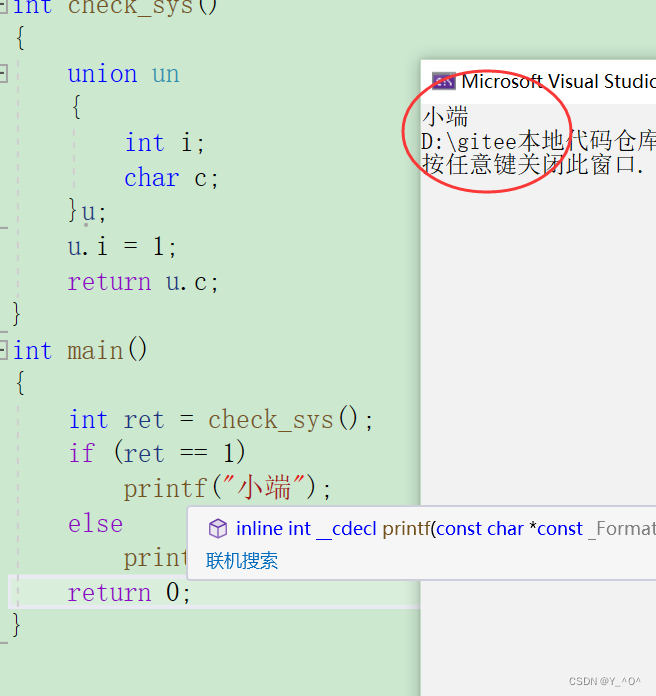Collapse the check_sys function block
This screenshot has width=656, height=696.
3,5
